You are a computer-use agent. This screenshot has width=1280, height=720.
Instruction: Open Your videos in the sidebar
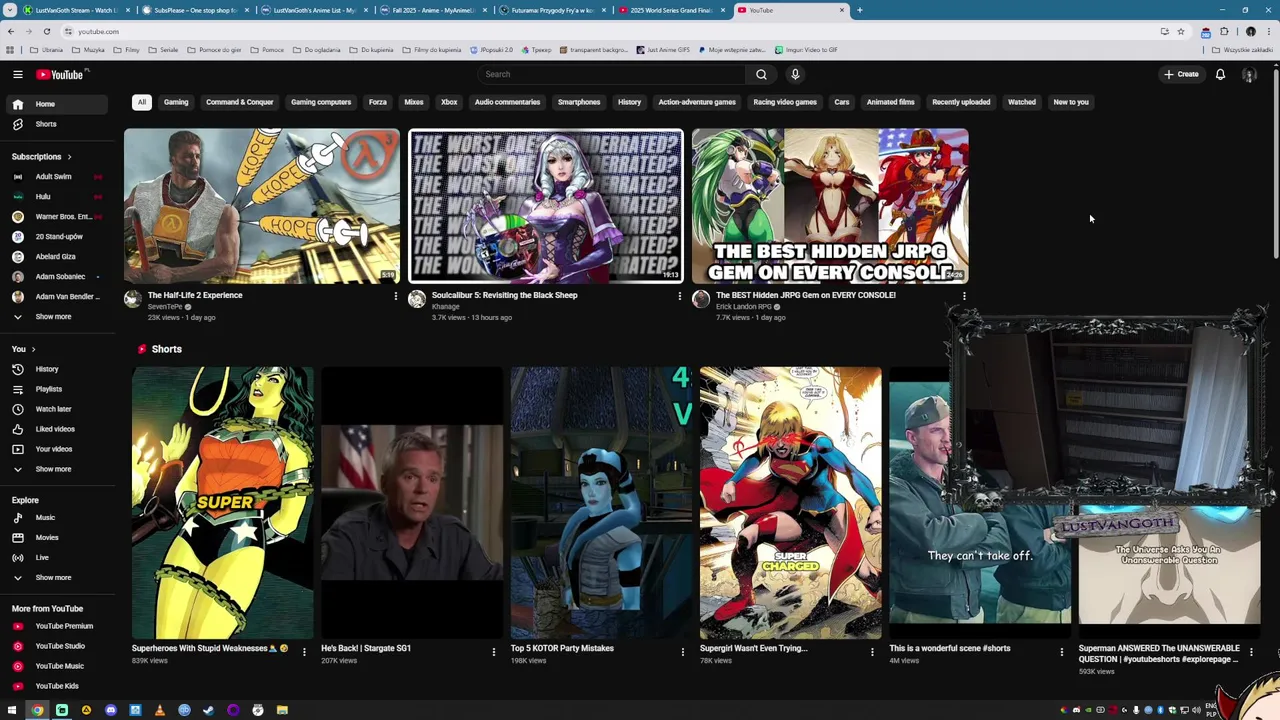pyautogui.click(x=58, y=449)
